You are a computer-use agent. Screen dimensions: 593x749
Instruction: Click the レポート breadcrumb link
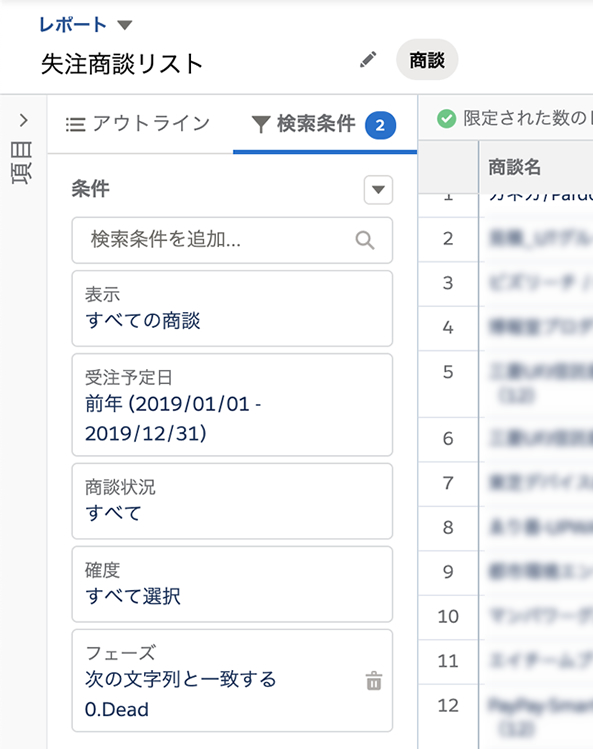(73, 25)
